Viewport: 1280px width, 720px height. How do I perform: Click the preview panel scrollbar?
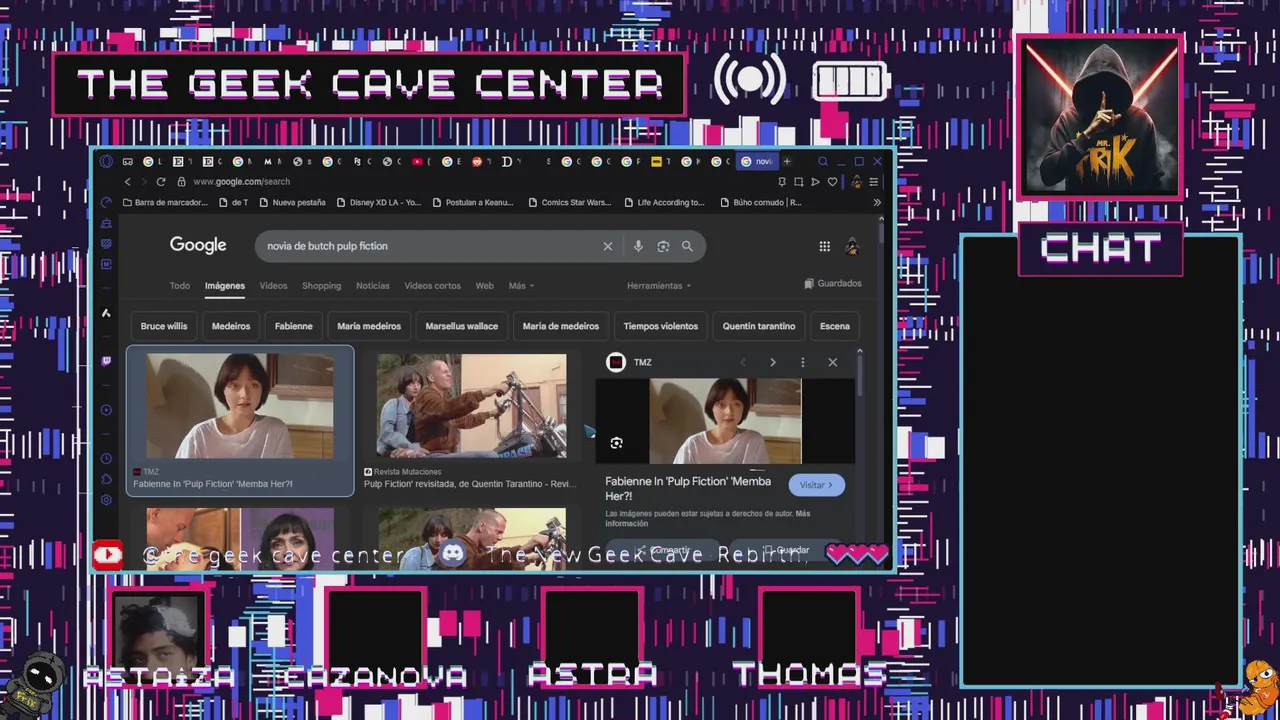click(x=859, y=375)
